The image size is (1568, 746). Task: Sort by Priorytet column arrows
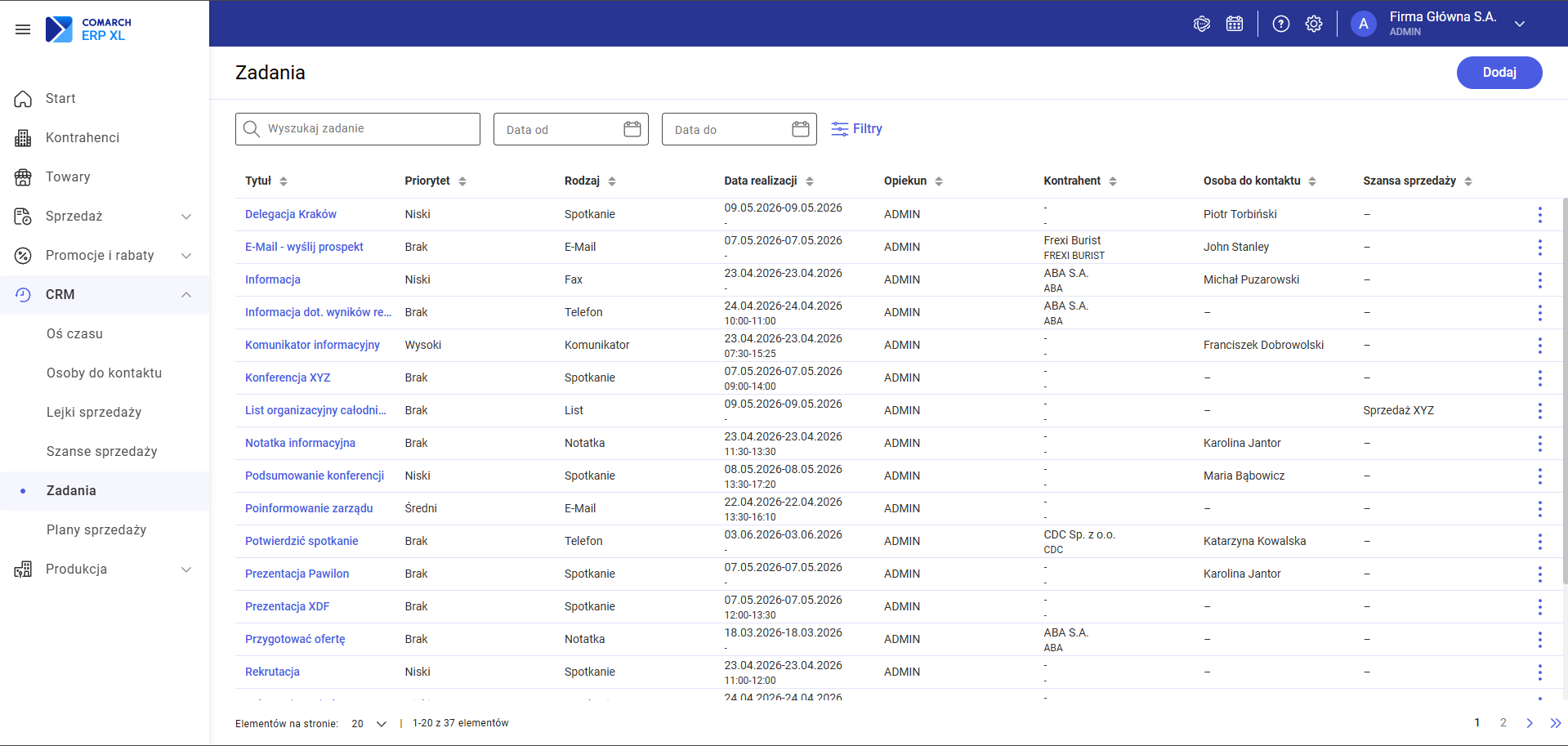(x=462, y=181)
